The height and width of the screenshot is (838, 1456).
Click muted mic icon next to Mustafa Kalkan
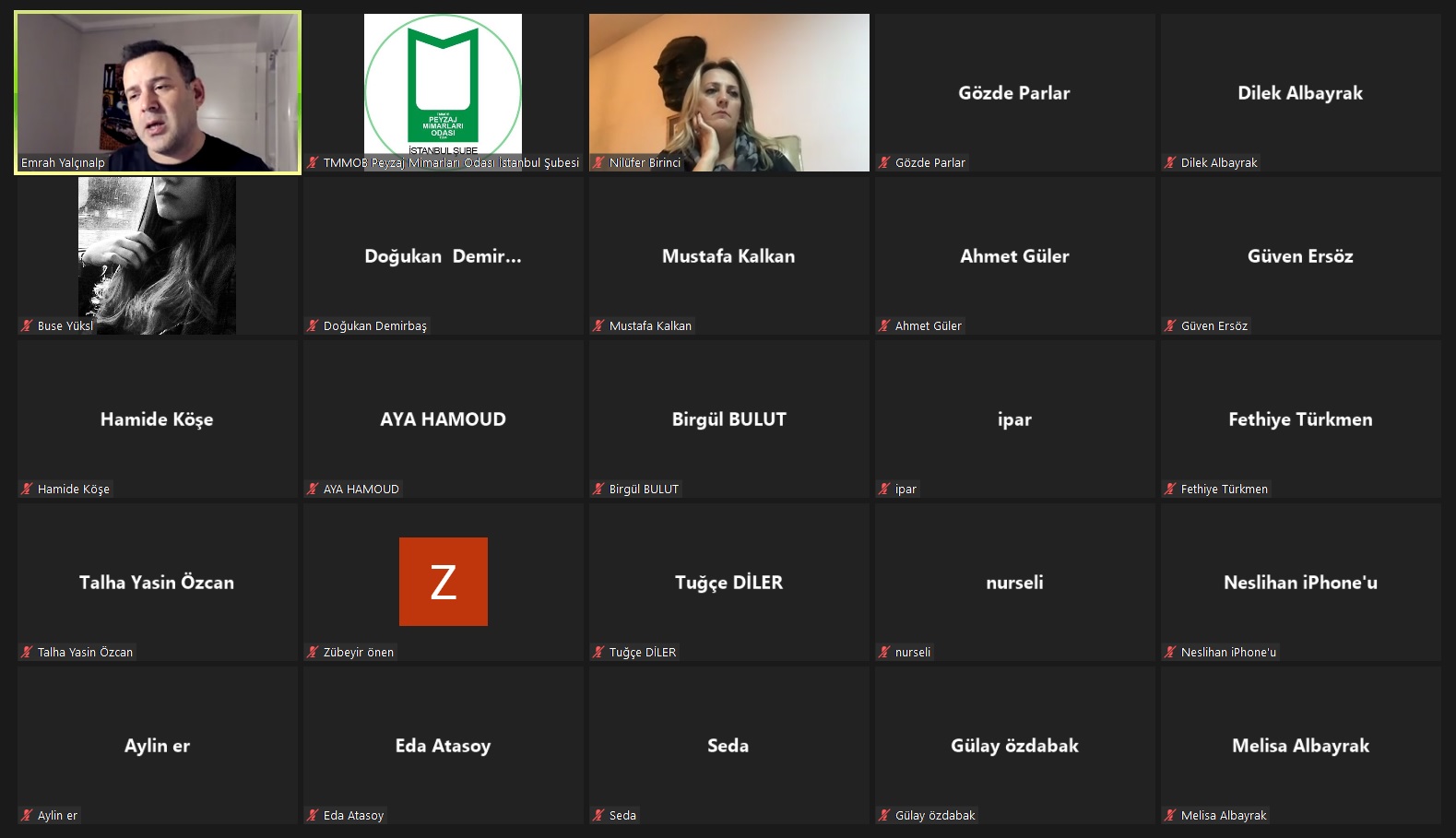(598, 326)
